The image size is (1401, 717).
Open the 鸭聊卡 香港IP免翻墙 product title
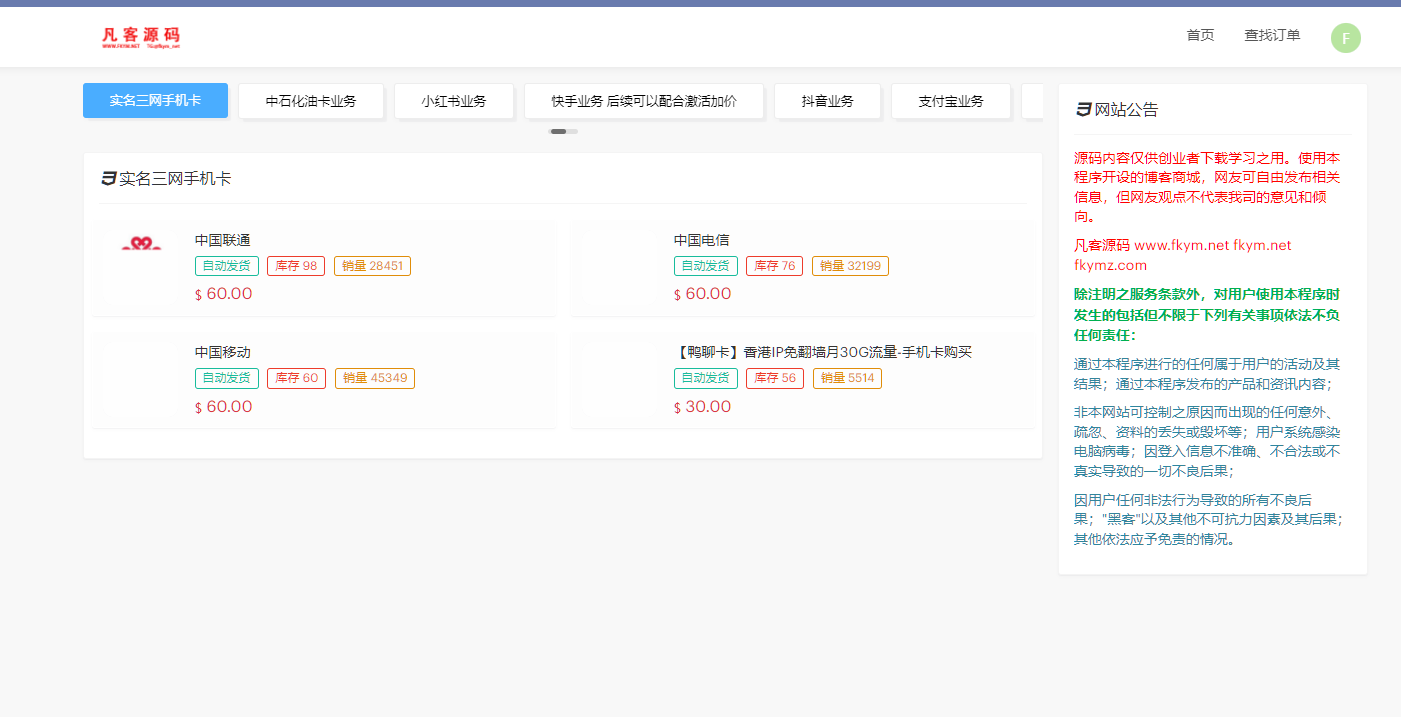point(823,352)
